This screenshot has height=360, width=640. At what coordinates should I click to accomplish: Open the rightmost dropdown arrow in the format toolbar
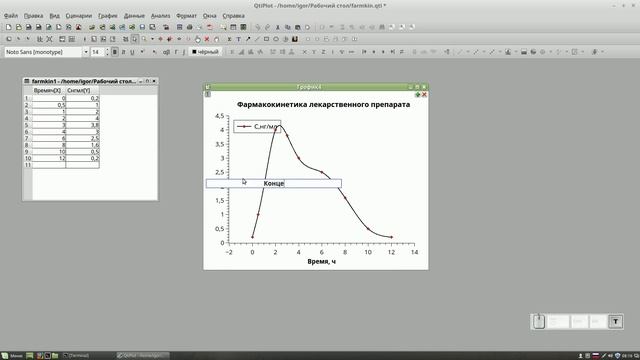pyautogui.click(x=603, y=52)
